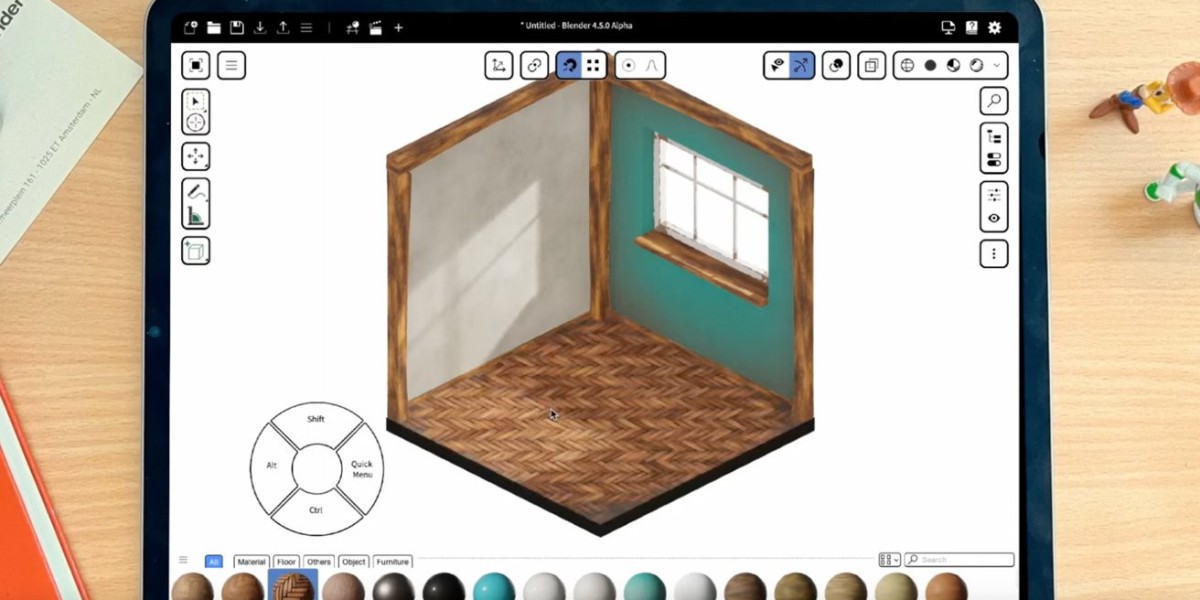Toggle proportional editing circle button
This screenshot has width=1200, height=600.
pyautogui.click(x=628, y=66)
